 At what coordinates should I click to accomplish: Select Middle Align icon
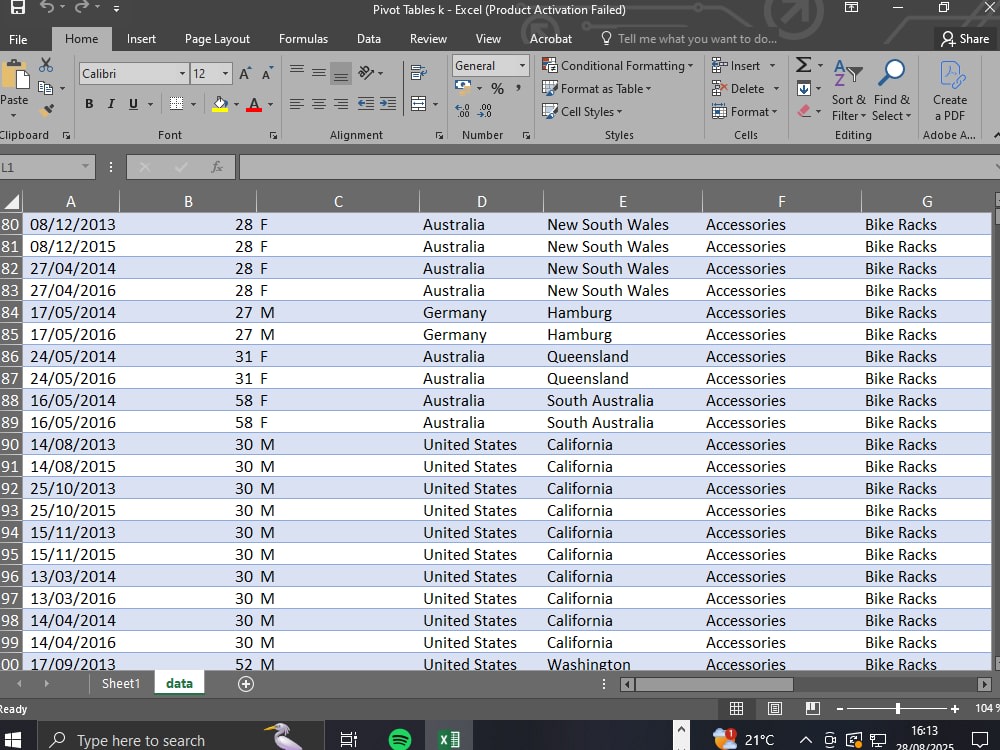(319, 72)
